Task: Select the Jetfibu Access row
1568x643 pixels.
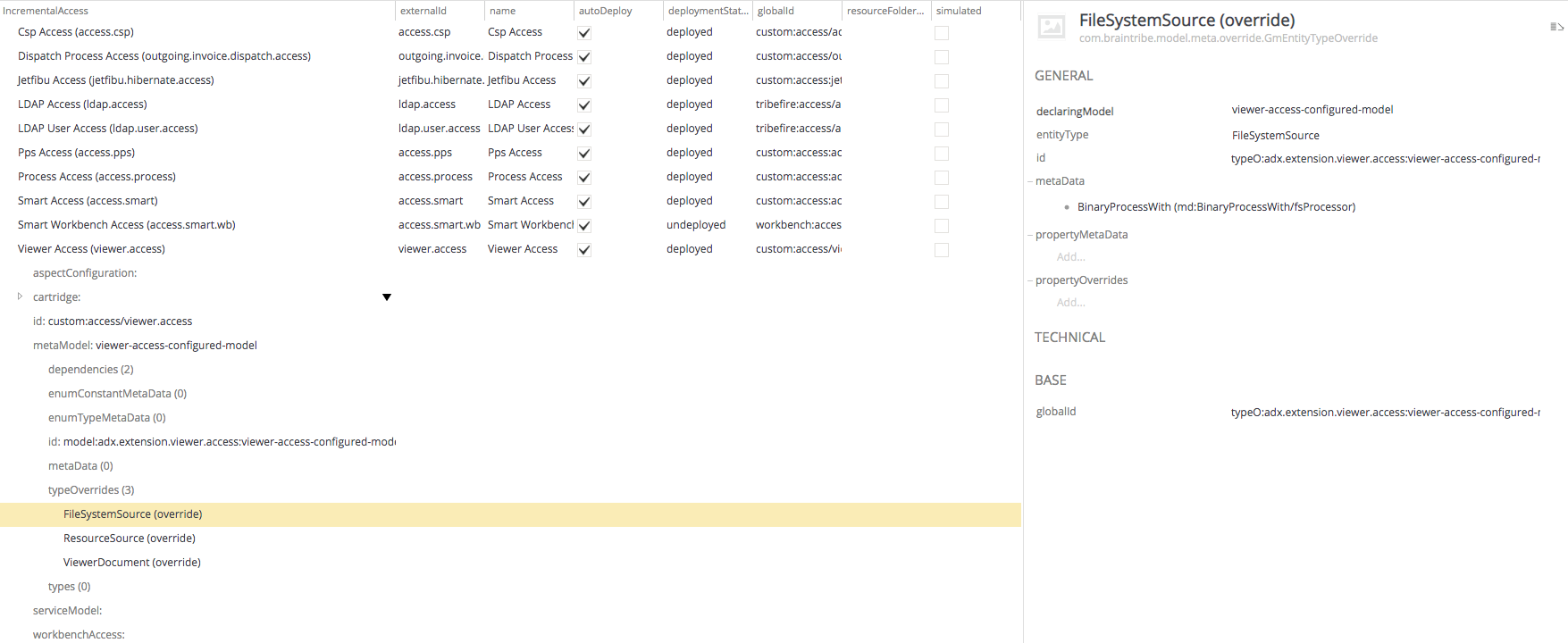Action: click(x=116, y=80)
